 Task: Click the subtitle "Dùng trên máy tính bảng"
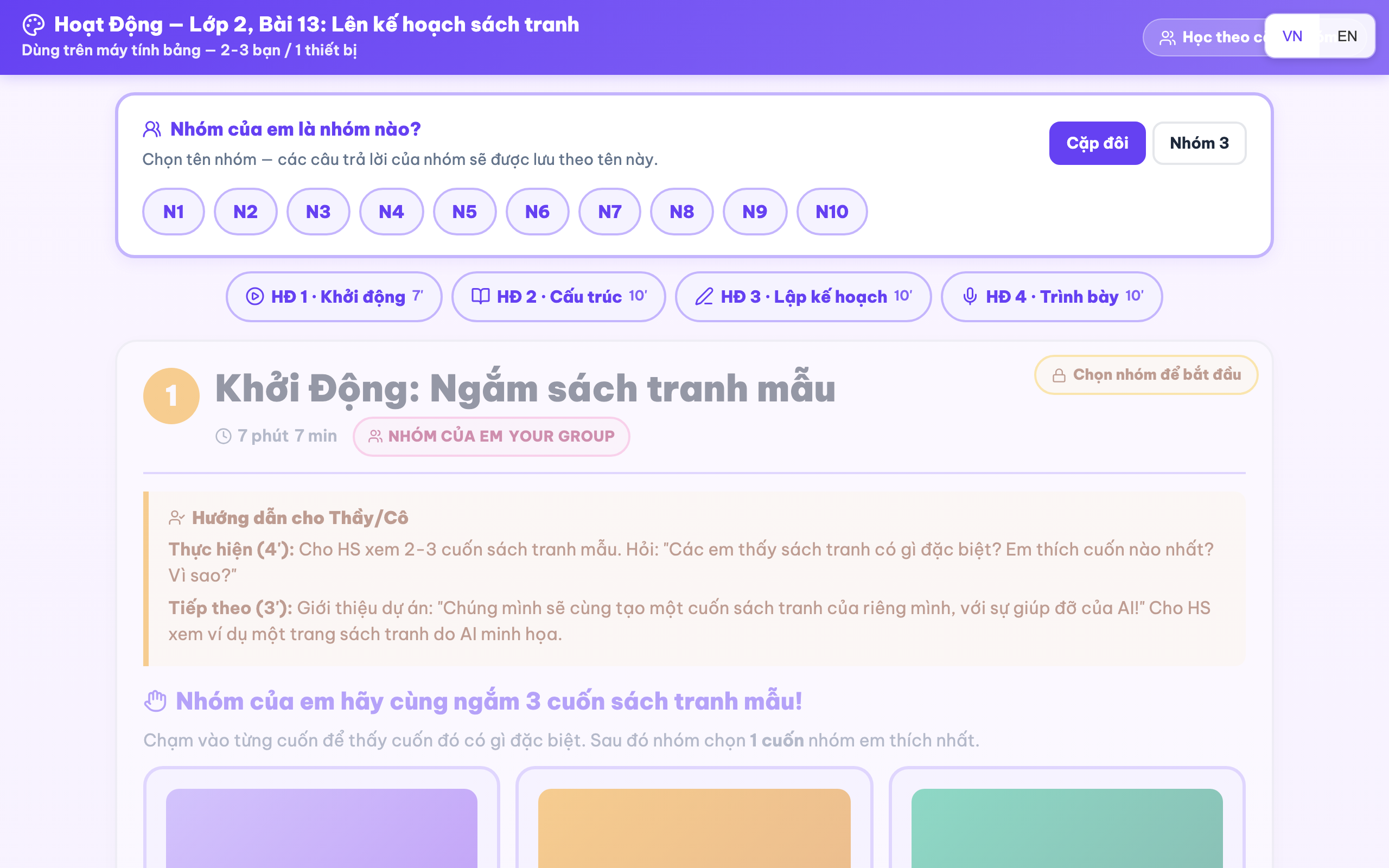[x=189, y=50]
